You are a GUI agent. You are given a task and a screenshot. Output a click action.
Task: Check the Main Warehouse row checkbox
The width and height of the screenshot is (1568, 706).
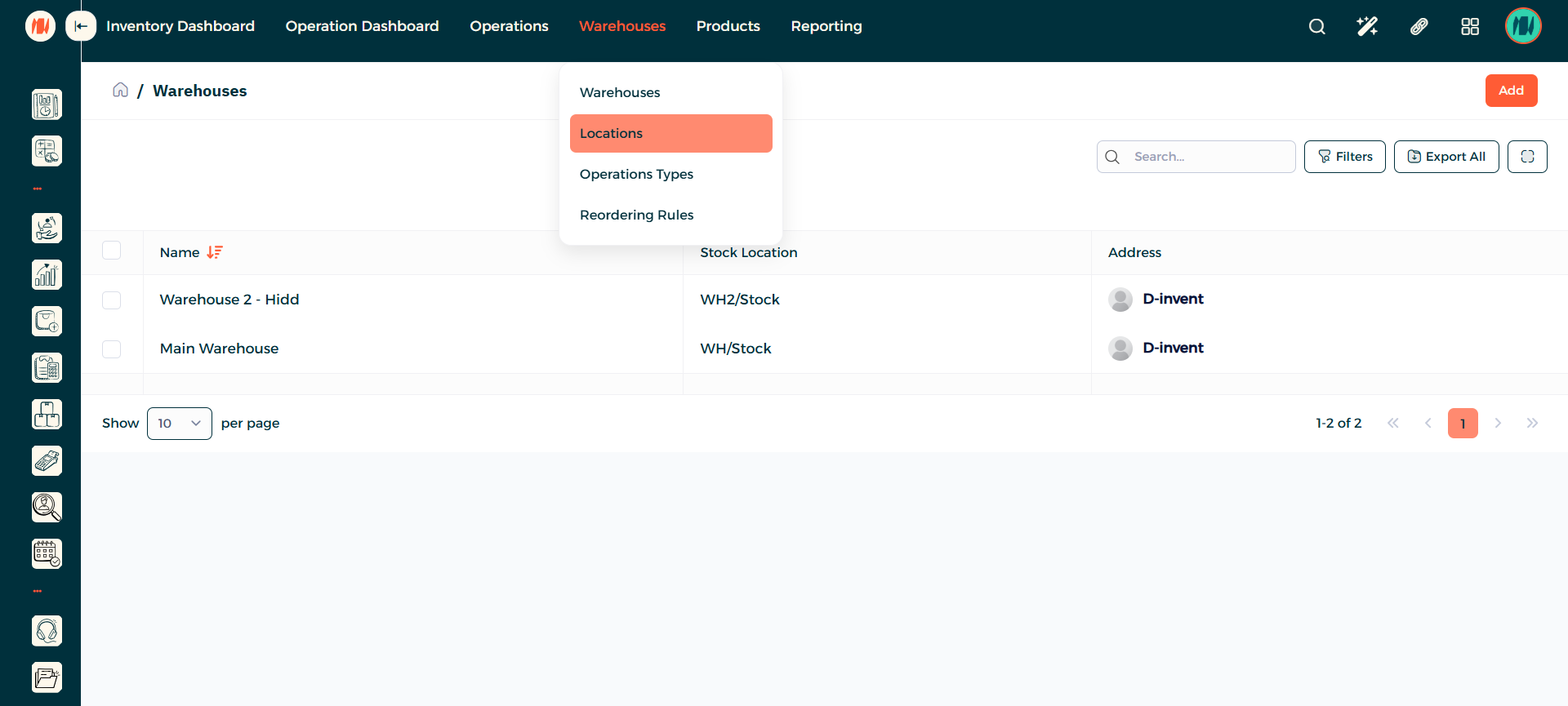click(112, 349)
